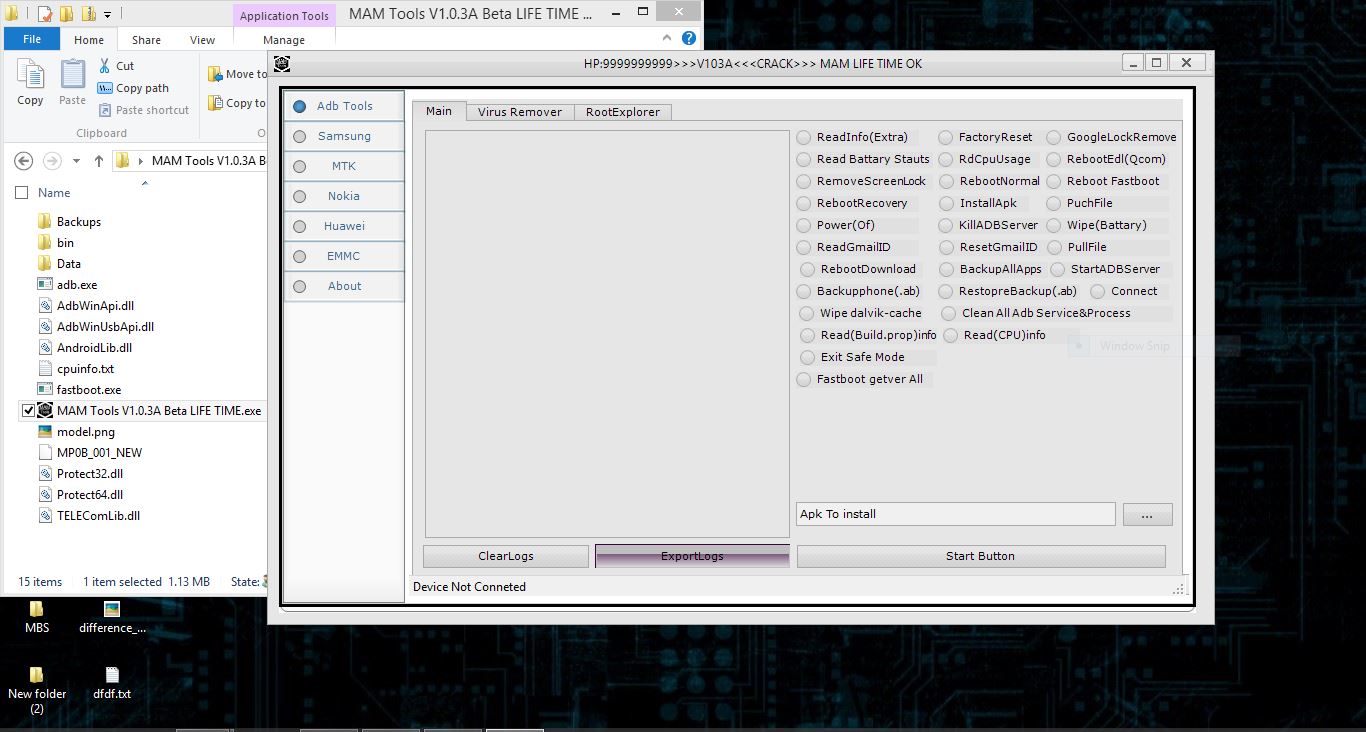Image resolution: width=1366 pixels, height=732 pixels.
Task: Choose the StartADBServer radio option
Action: (x=1058, y=269)
